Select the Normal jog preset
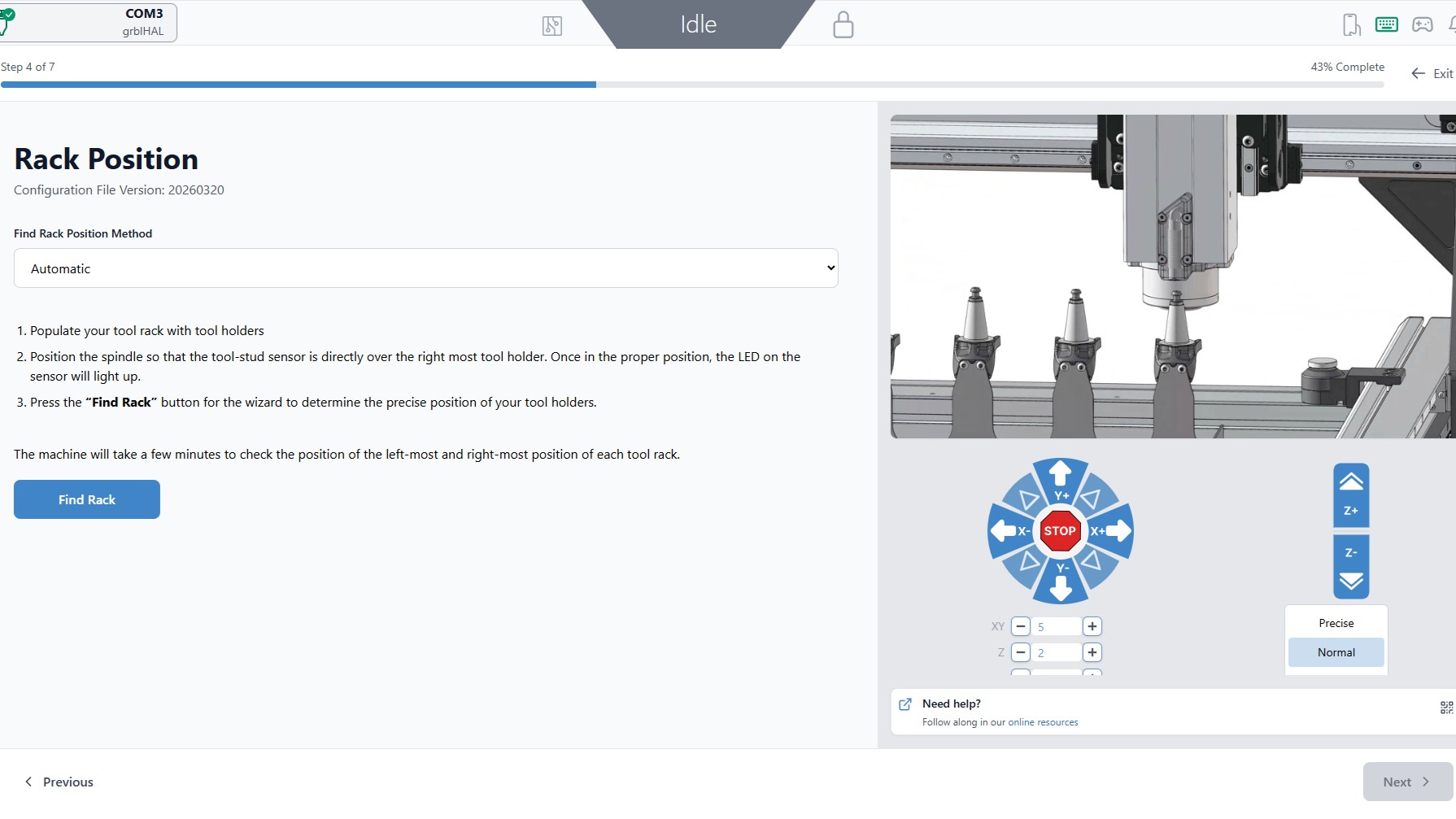 [1336, 652]
